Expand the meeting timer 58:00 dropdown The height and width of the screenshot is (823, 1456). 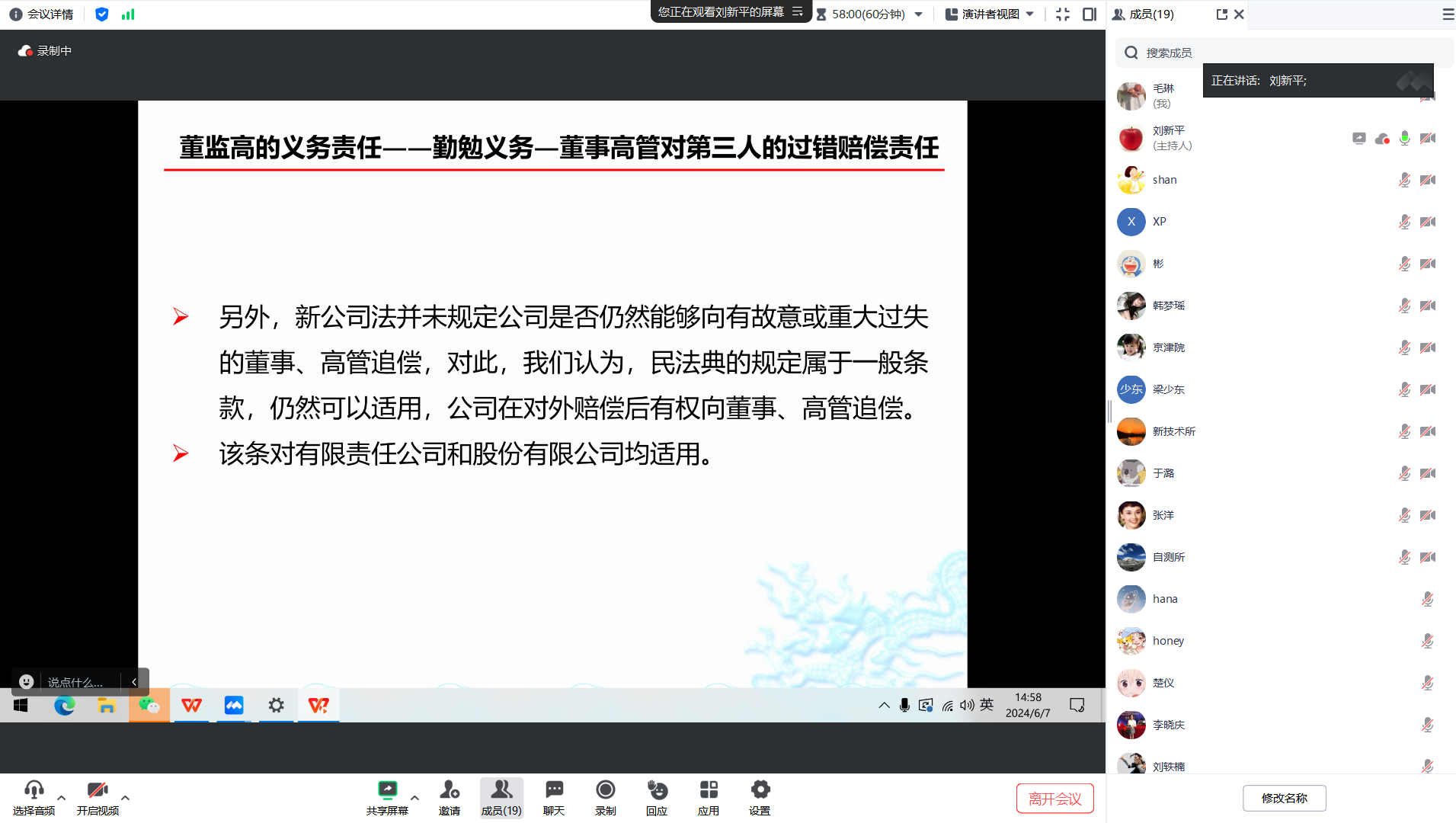coord(919,14)
